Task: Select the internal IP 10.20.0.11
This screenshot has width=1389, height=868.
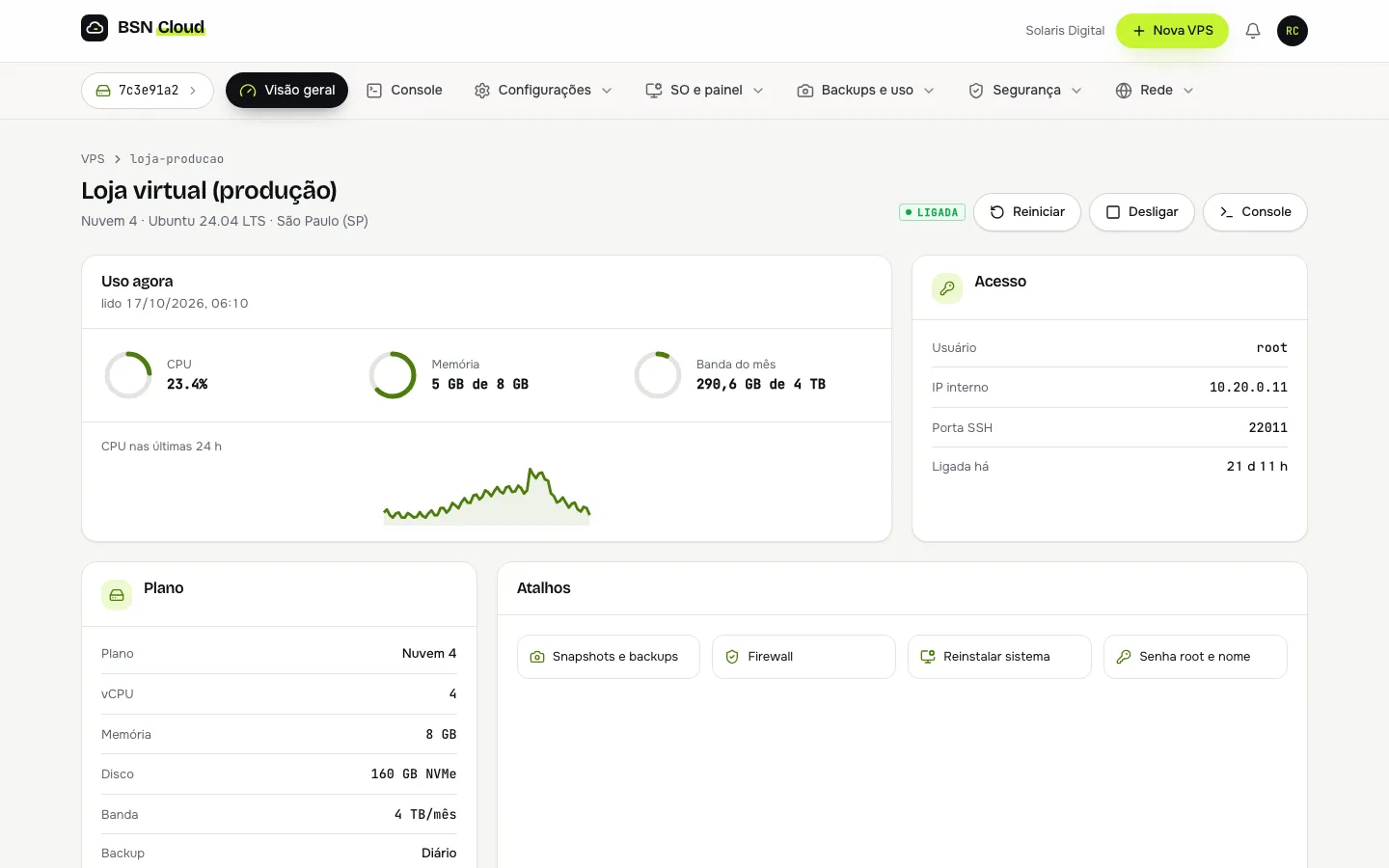Action: [1248, 388]
